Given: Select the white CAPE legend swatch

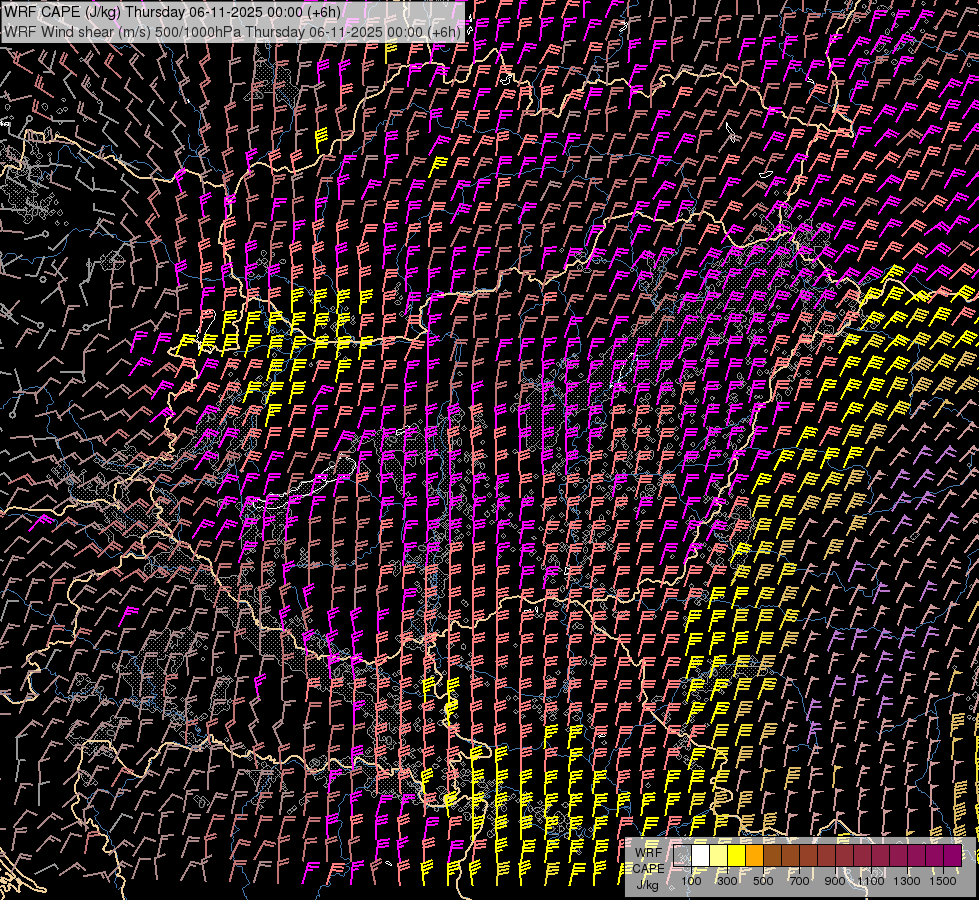Looking at the screenshot, I should (701, 855).
